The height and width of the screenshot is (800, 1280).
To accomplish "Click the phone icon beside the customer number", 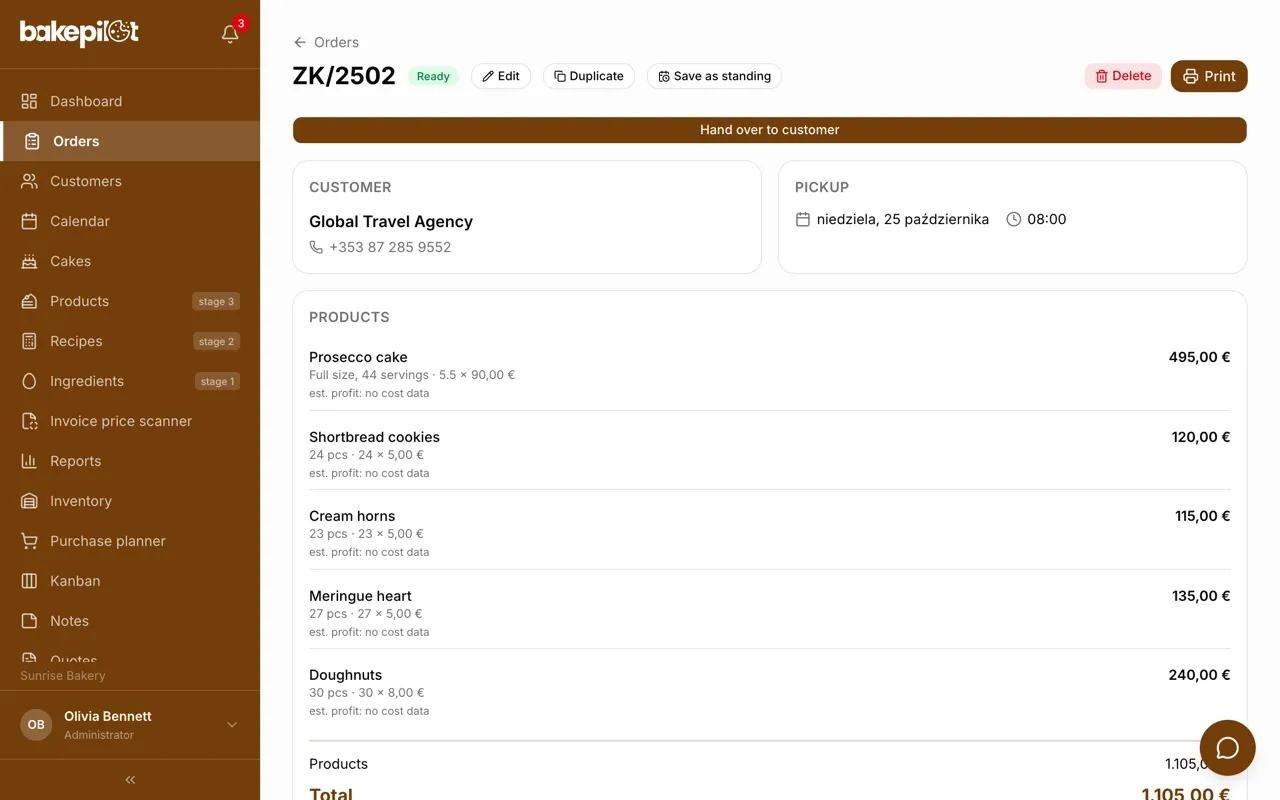I will 316,247.
